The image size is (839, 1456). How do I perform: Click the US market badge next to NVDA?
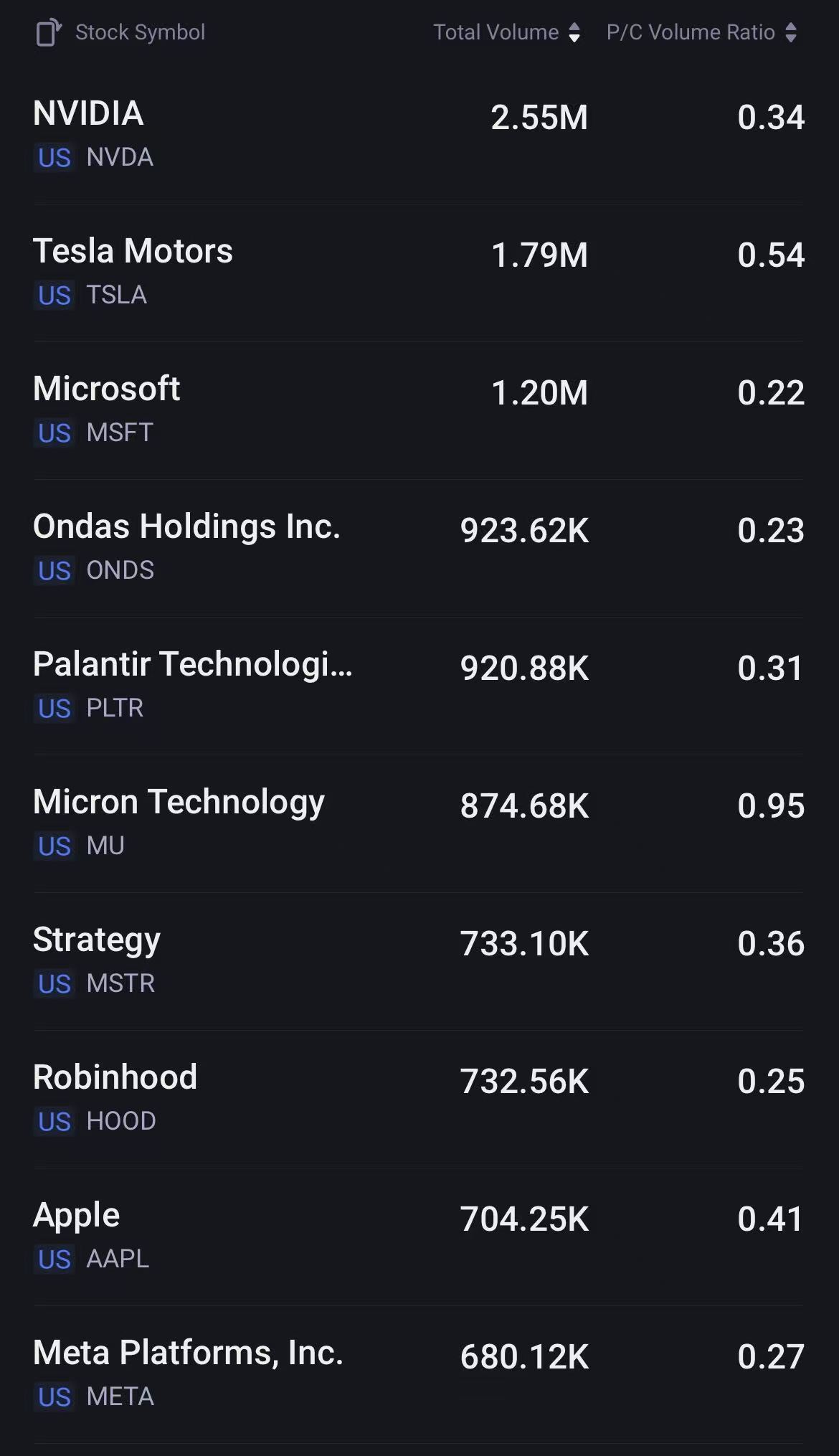pos(54,158)
